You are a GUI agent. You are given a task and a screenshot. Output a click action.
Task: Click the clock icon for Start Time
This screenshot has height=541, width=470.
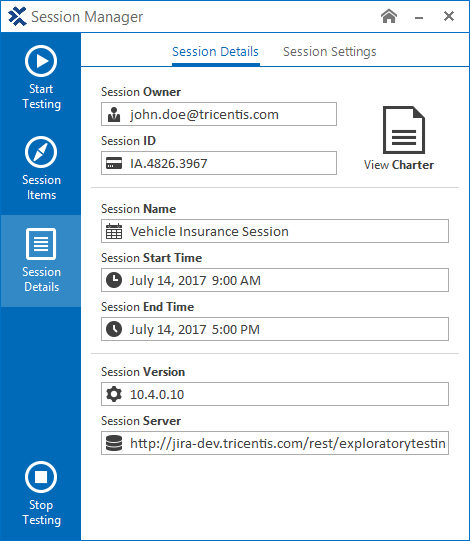pyautogui.click(x=114, y=280)
